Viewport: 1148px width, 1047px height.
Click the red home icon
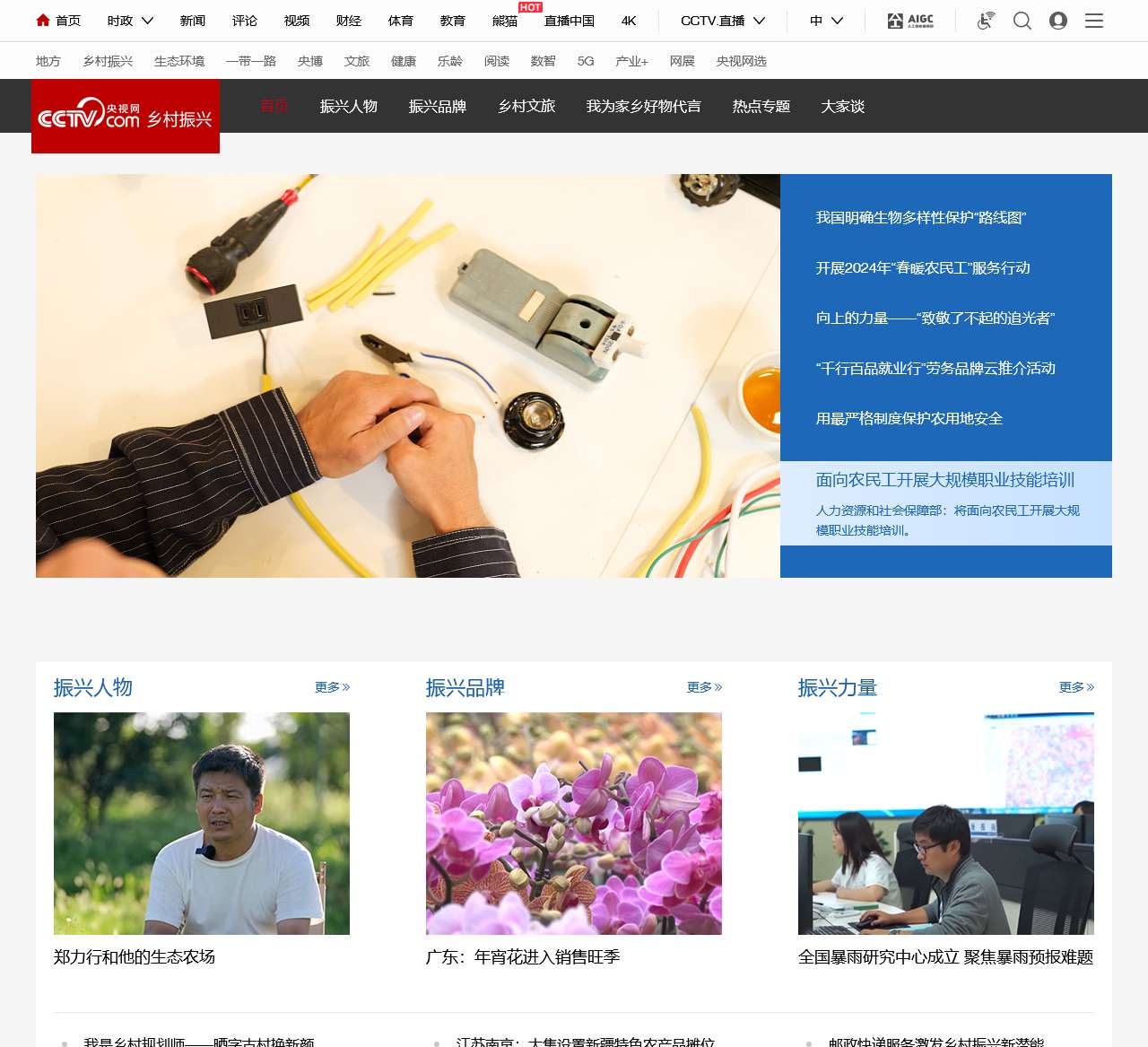[x=43, y=20]
